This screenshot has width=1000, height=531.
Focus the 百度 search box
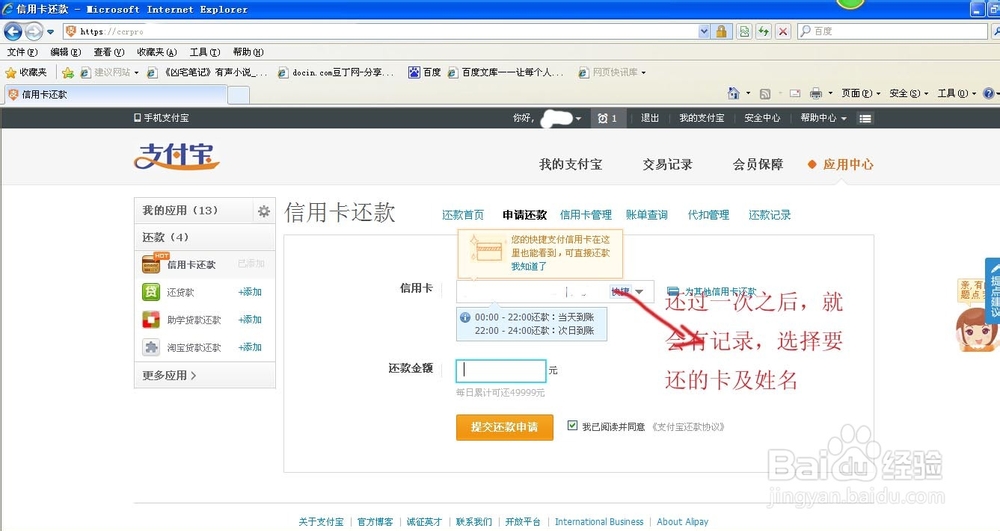892,31
